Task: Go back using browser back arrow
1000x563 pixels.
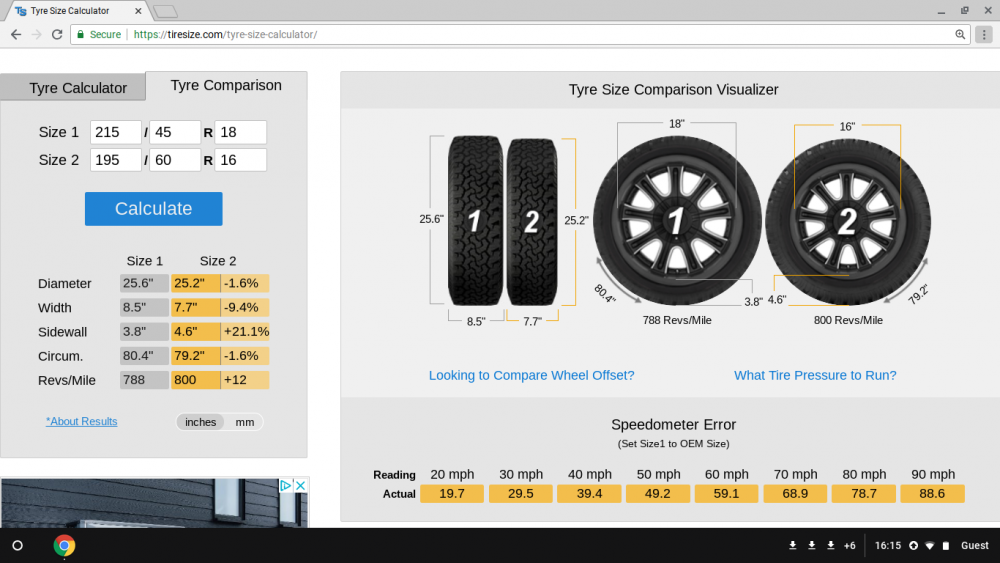Action: [x=16, y=34]
